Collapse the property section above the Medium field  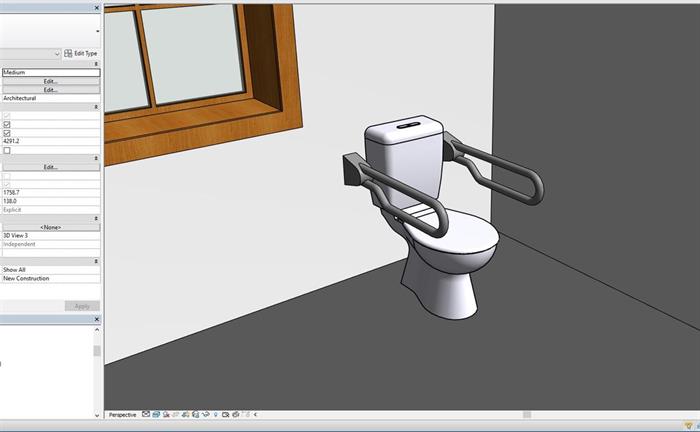tap(97, 64)
